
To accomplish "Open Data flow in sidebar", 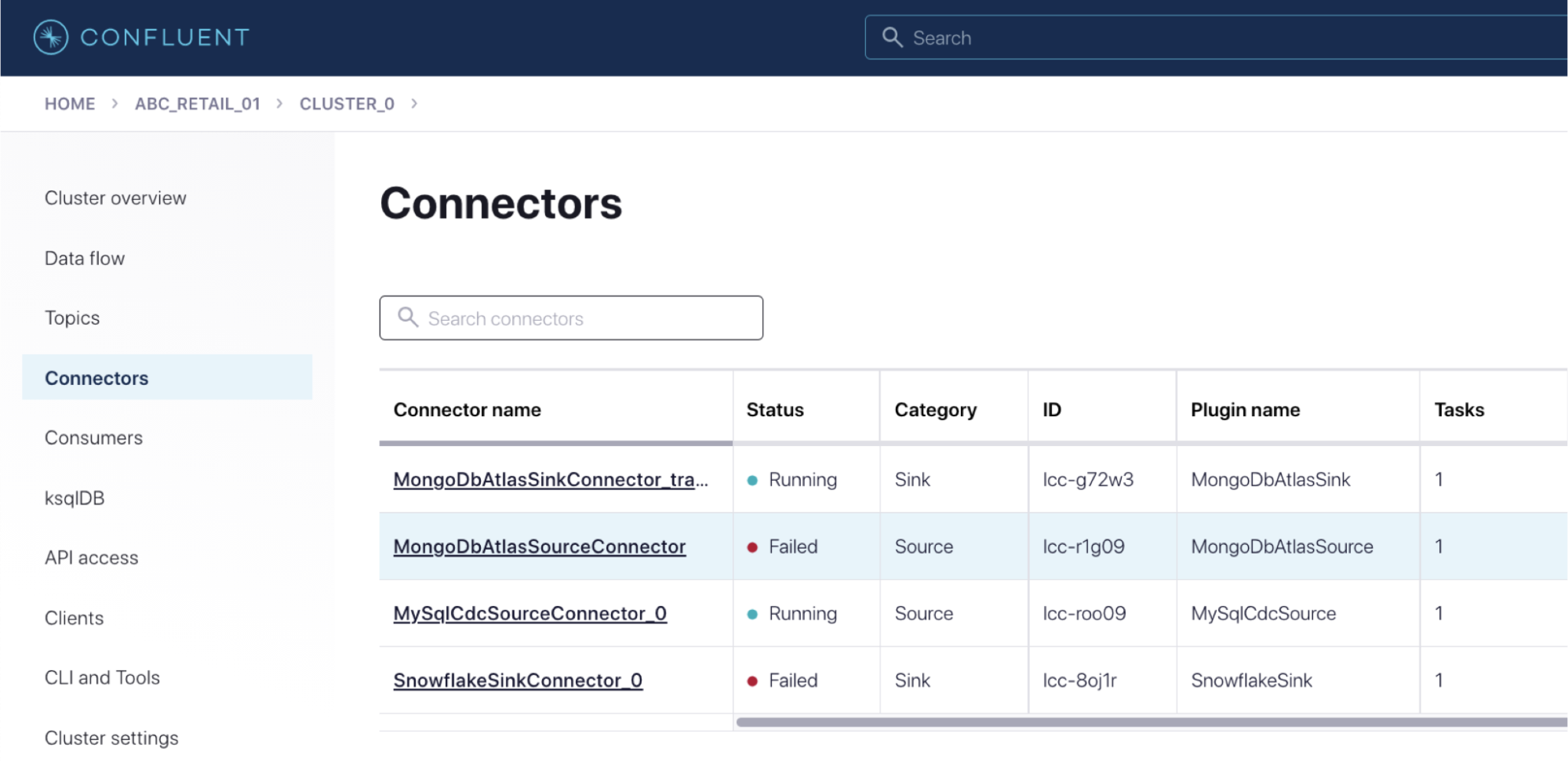I will 85,258.
